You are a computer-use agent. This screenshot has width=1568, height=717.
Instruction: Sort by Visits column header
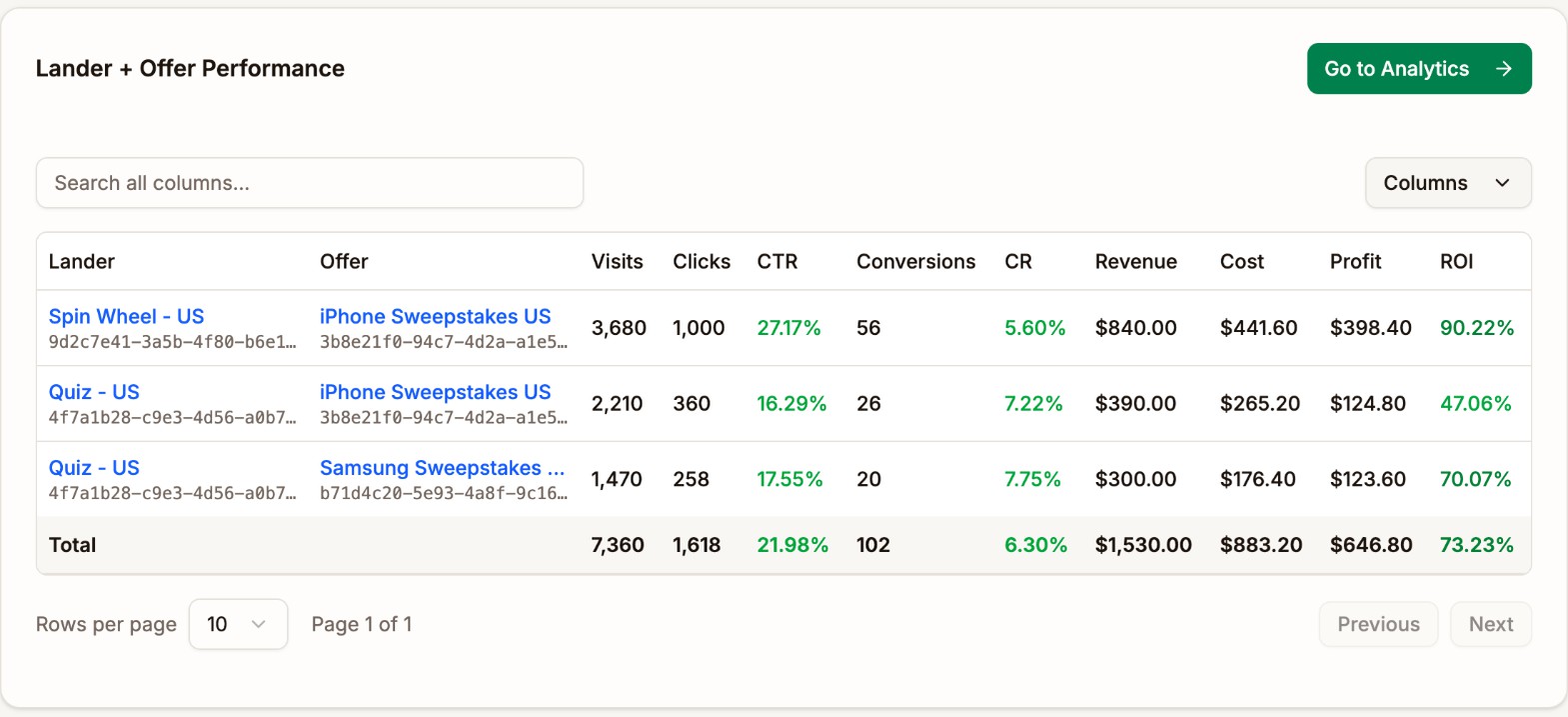[x=617, y=261]
